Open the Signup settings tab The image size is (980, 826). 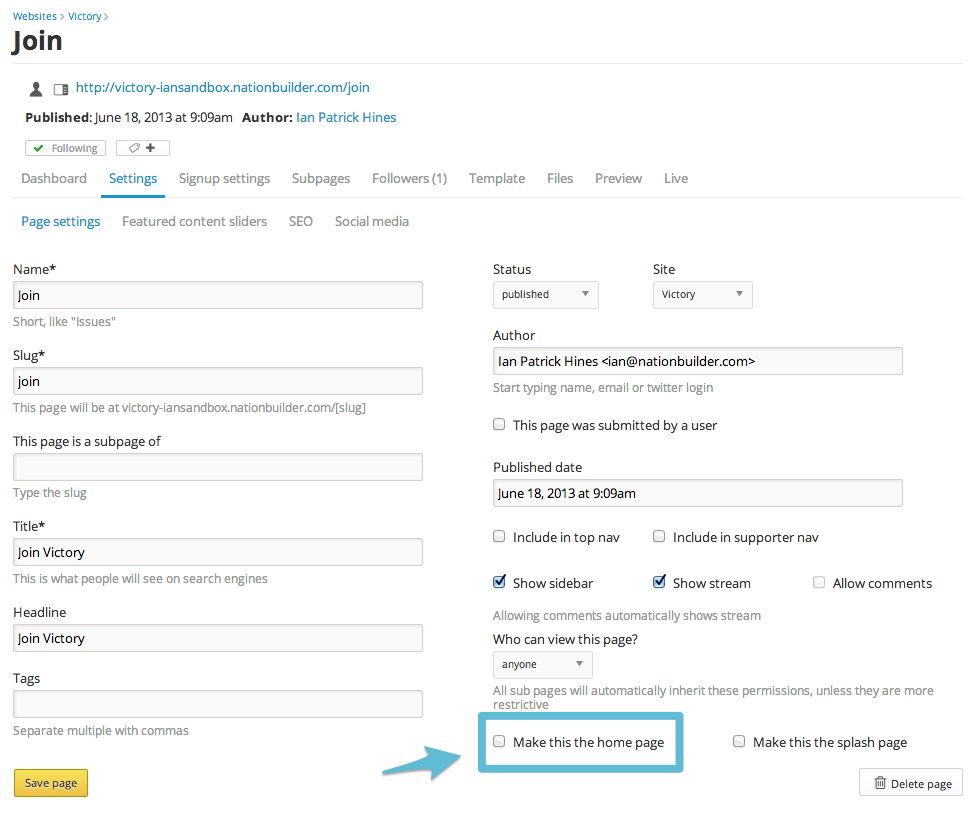(x=224, y=179)
